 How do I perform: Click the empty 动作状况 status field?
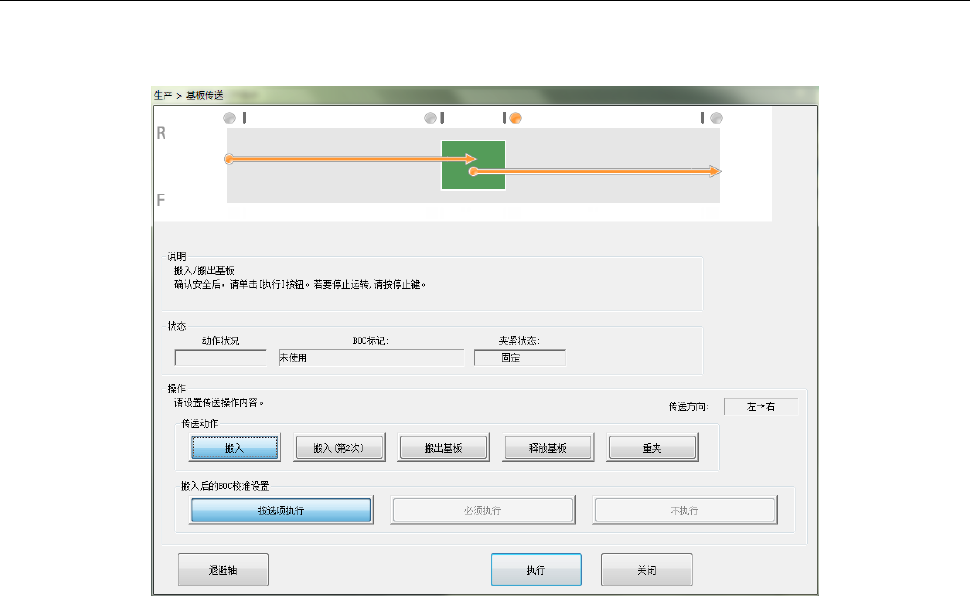220,358
